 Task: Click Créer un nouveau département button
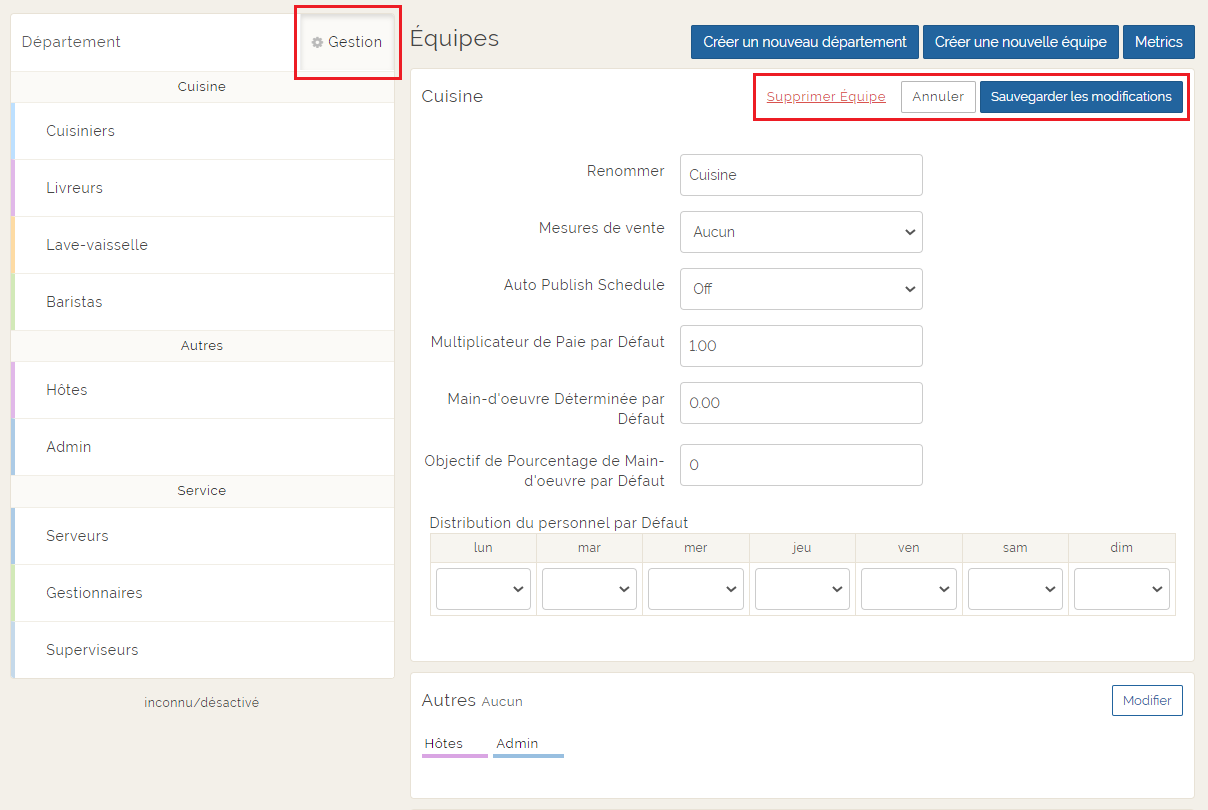[804, 42]
